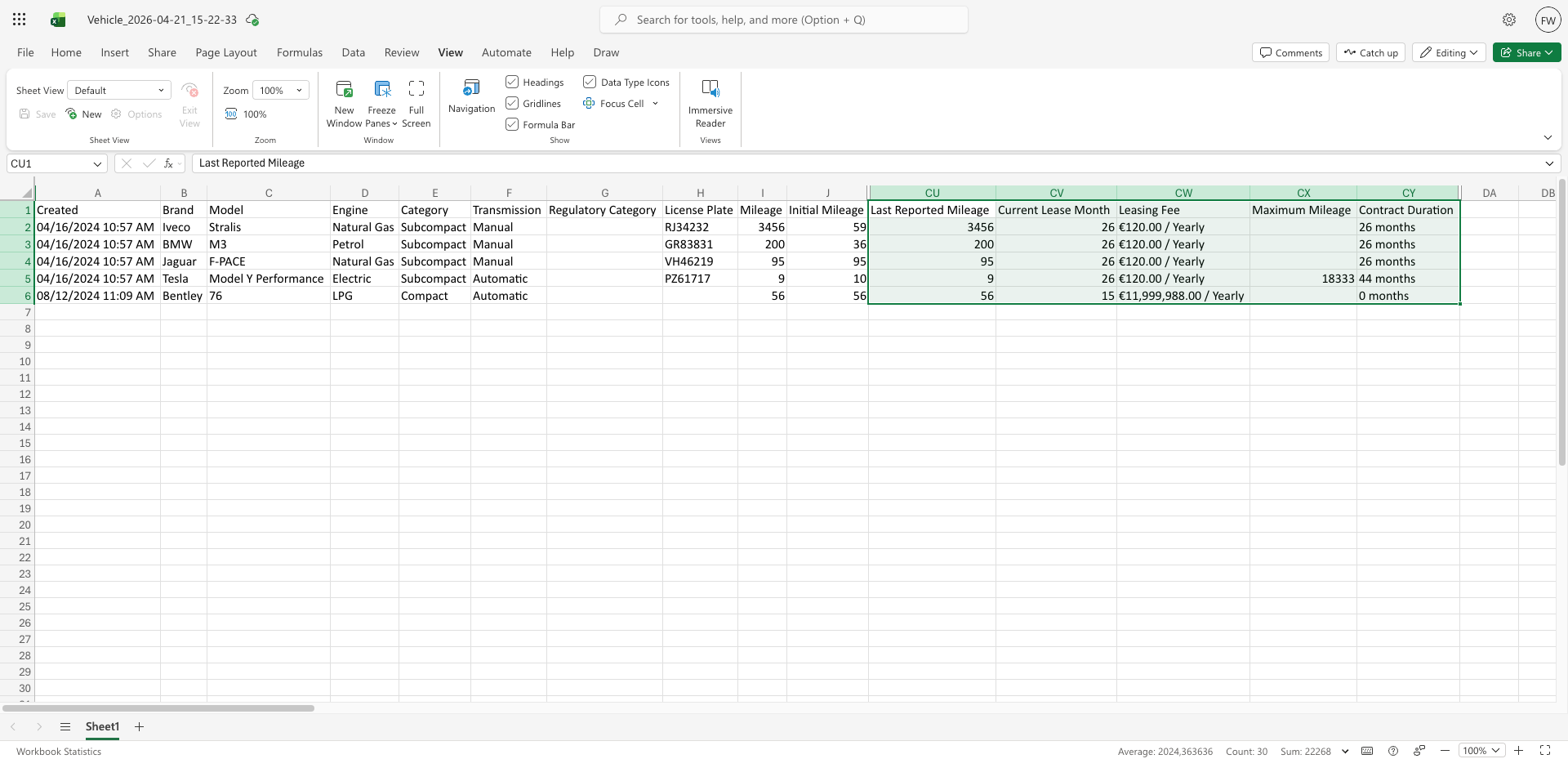Toggle the Data Type Icons checkbox
This screenshot has width=1568, height=759.
590,82
